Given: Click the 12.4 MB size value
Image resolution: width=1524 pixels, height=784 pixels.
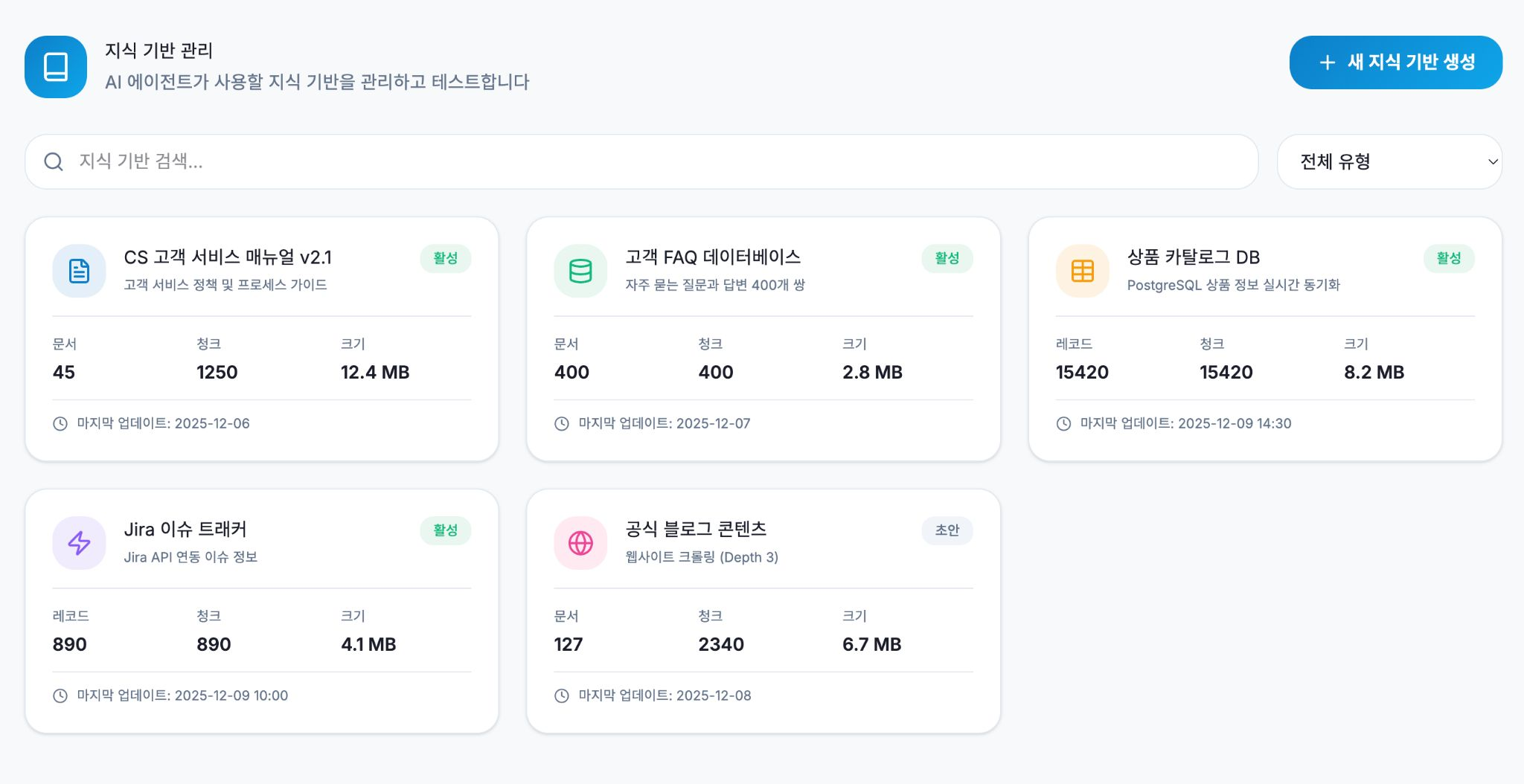Looking at the screenshot, I should tap(375, 372).
